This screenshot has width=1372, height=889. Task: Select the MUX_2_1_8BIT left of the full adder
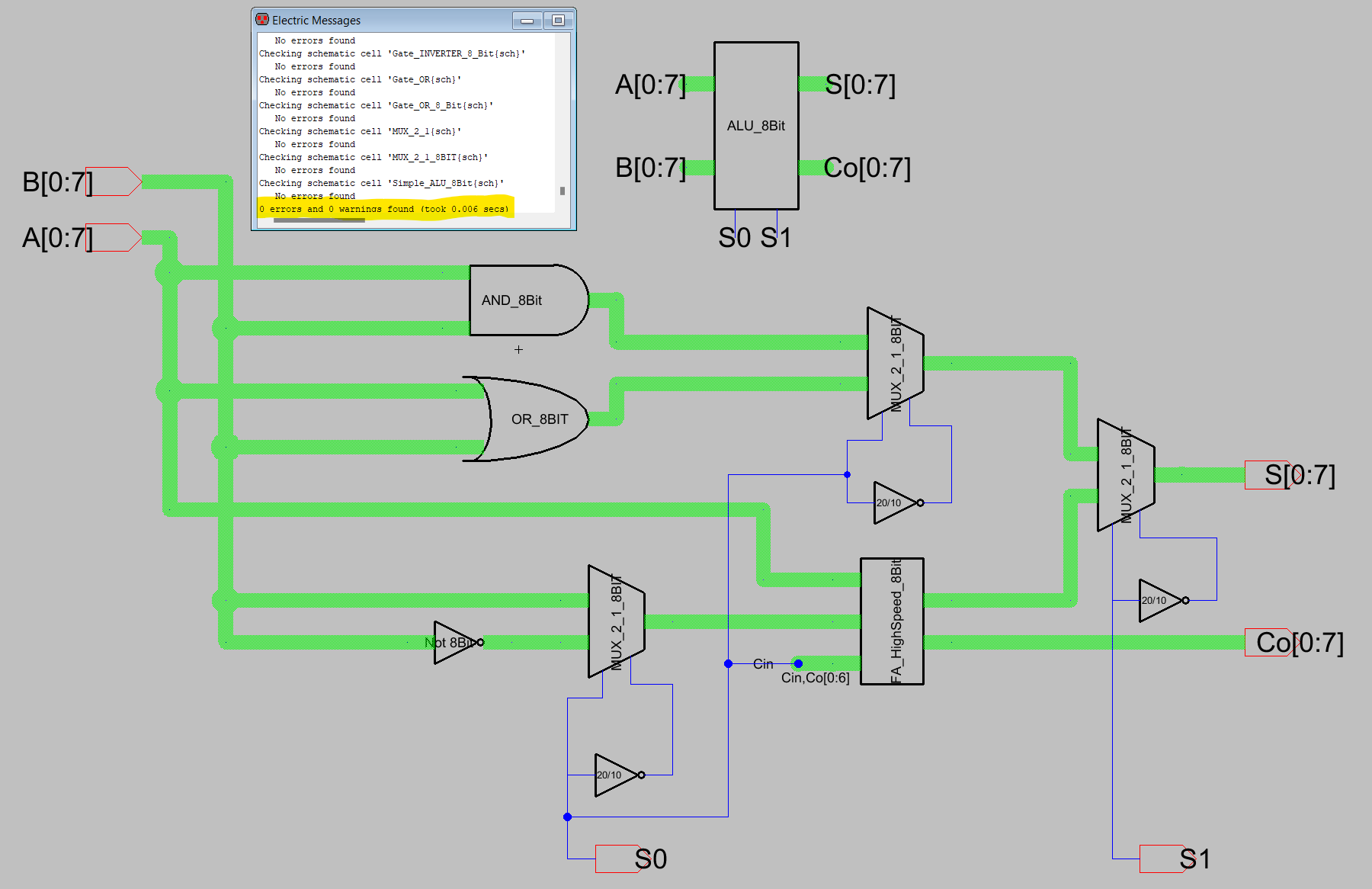point(616,621)
